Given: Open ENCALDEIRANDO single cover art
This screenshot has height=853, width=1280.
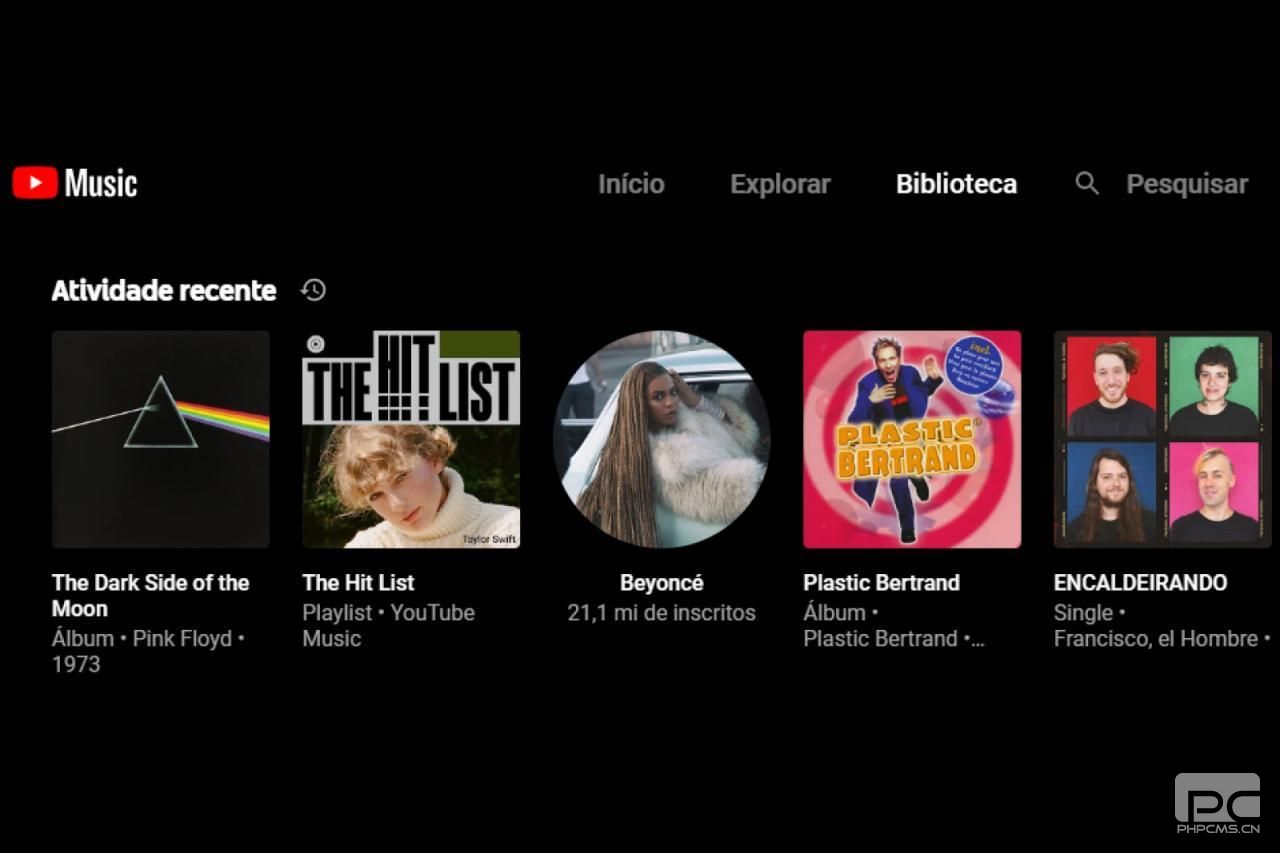Looking at the screenshot, I should tap(1163, 439).
